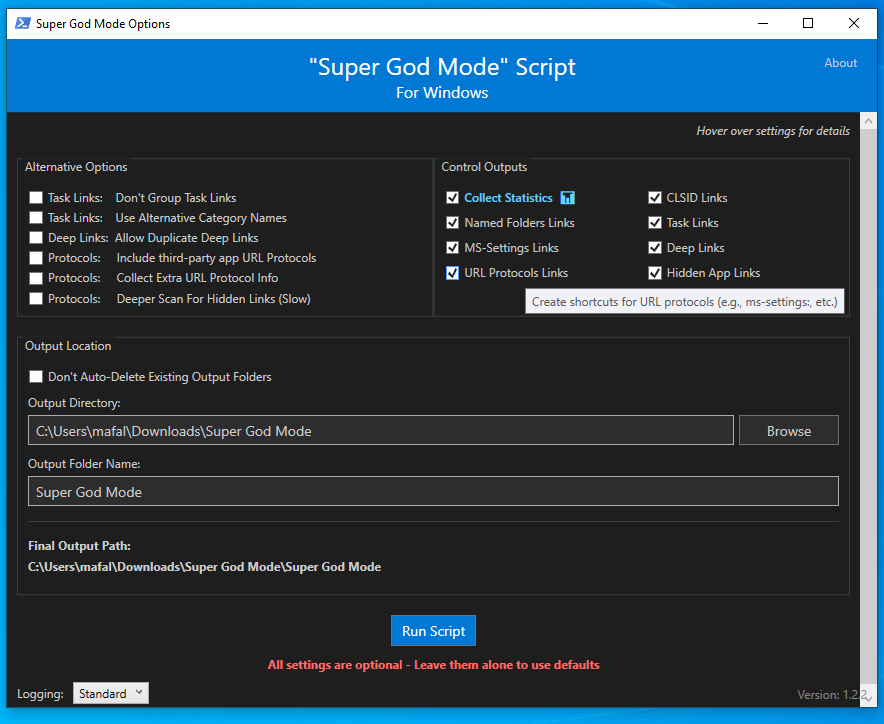884x724 pixels.
Task: Click the 'Control Outputs' group title
Action: click(x=484, y=167)
